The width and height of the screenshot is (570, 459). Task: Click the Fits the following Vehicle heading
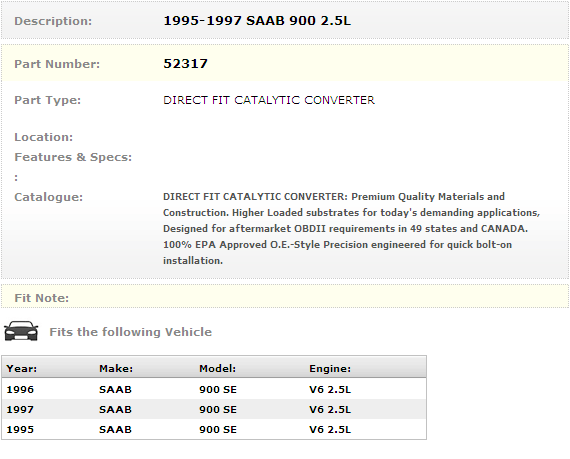tap(131, 332)
